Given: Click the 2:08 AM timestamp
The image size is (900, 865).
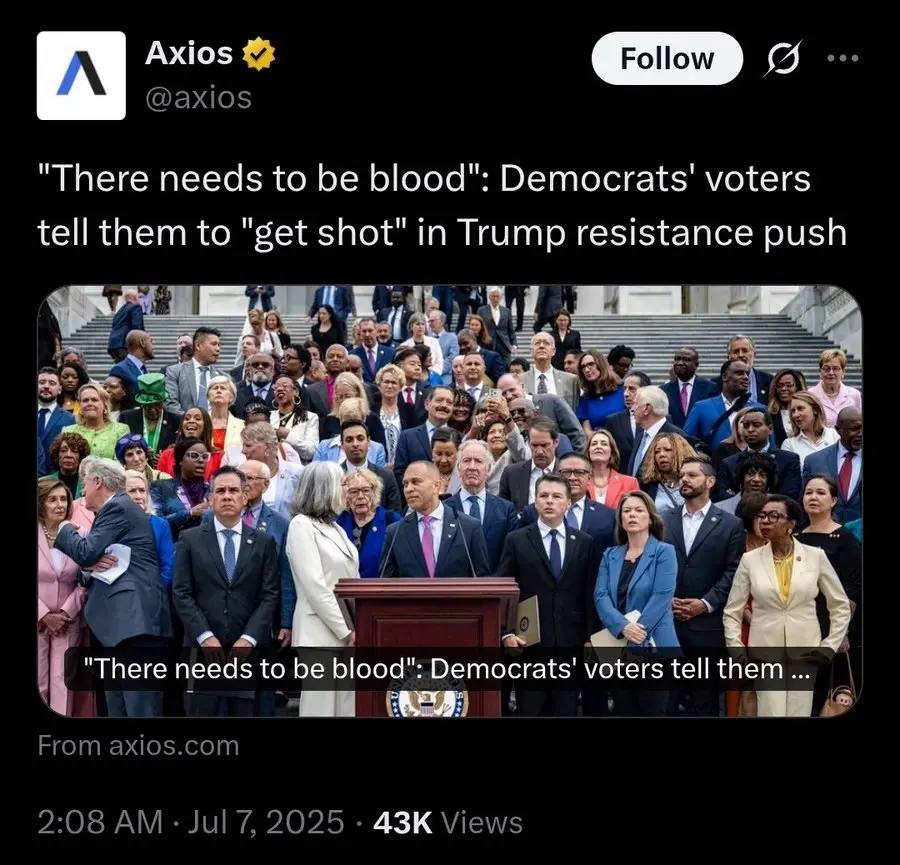Looking at the screenshot, I should coord(100,821).
